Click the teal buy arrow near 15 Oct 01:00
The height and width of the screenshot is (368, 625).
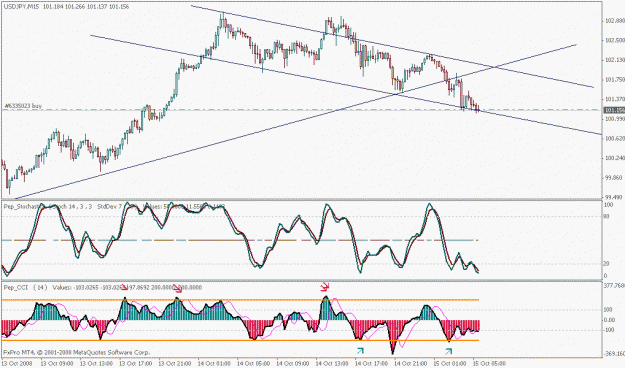pyautogui.click(x=449, y=351)
